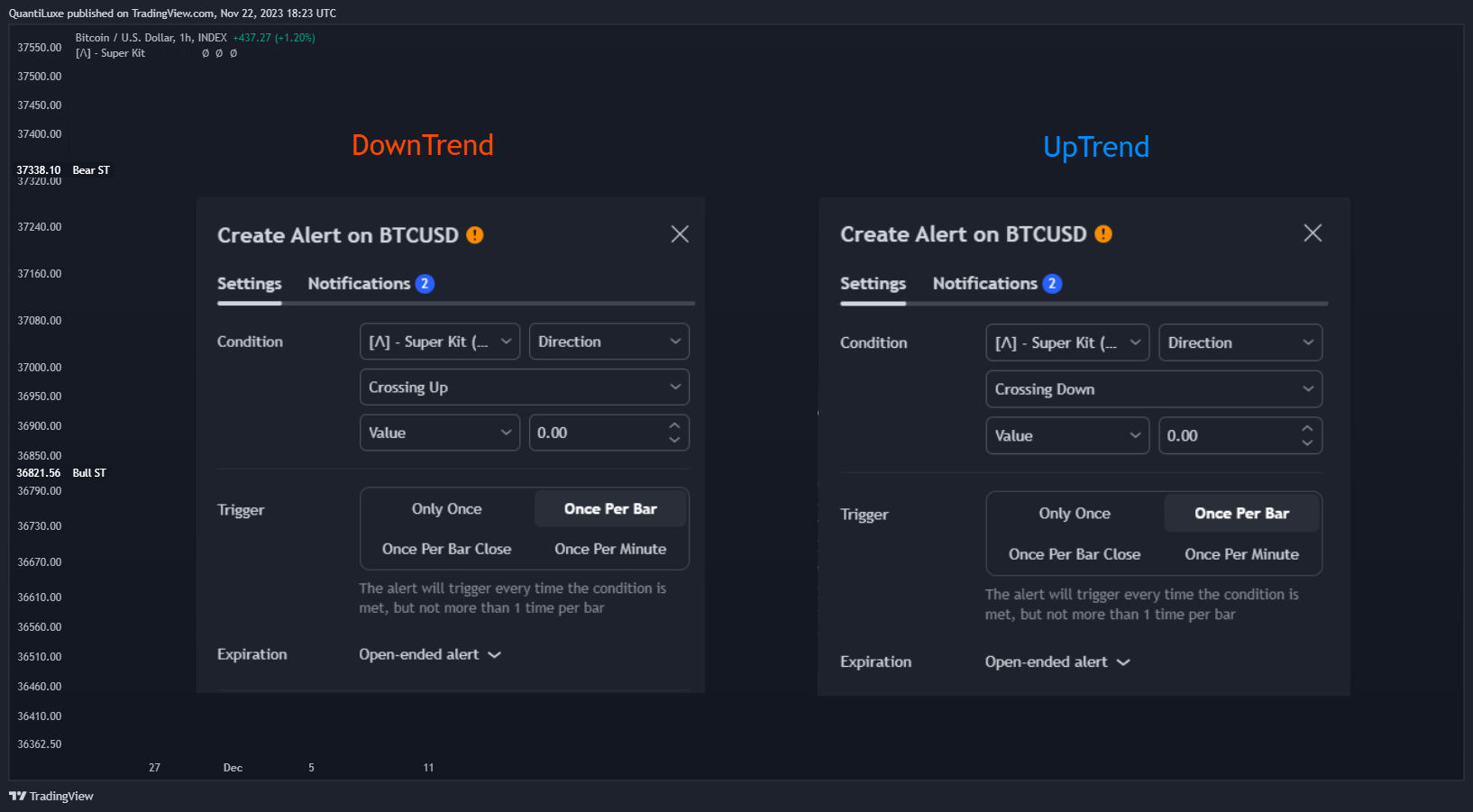The height and width of the screenshot is (812, 1473).
Task: Click the notifications count badge in DownTrend dialog
Action: point(425,284)
